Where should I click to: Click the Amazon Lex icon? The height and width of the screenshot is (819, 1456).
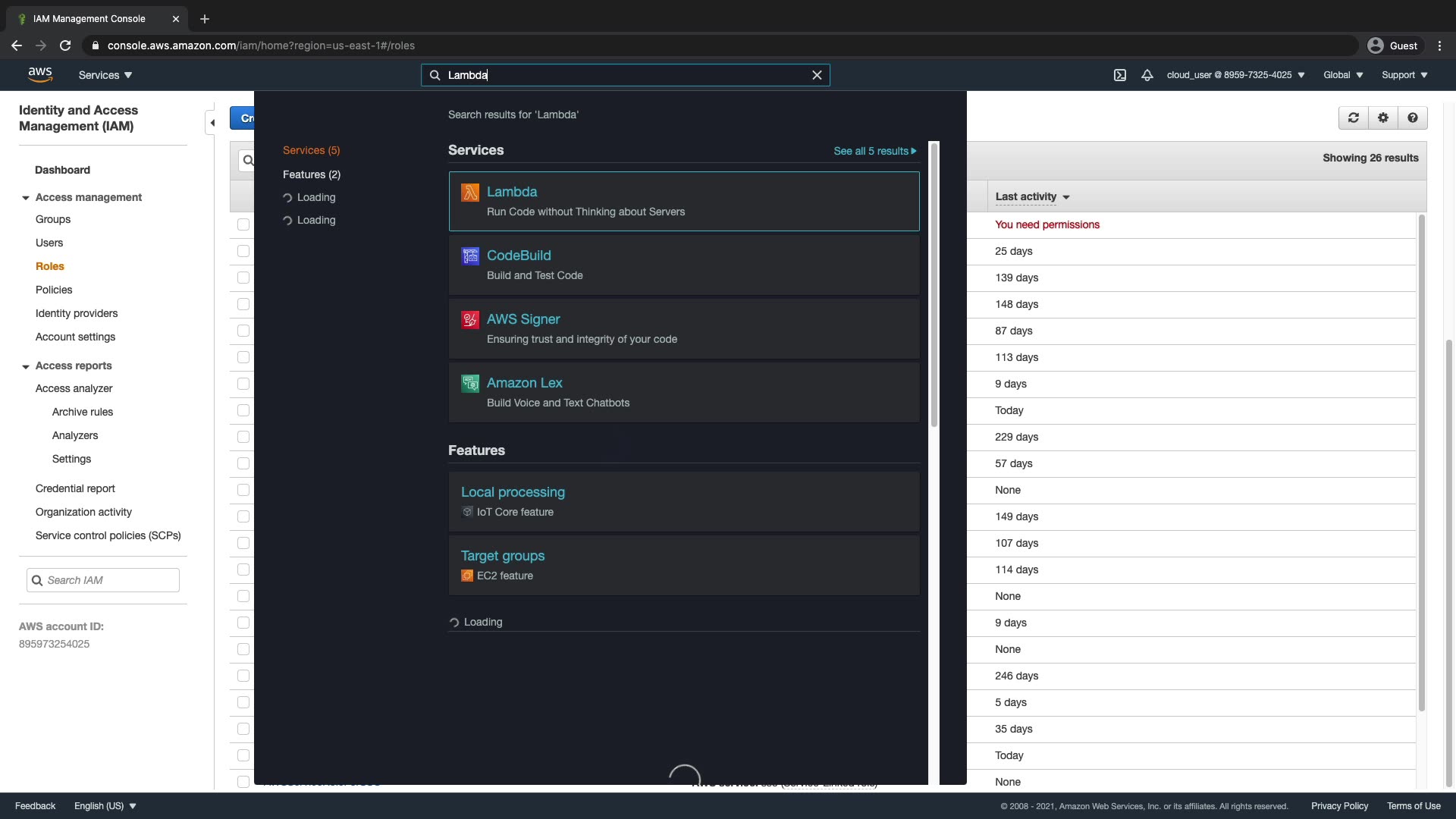tap(470, 384)
